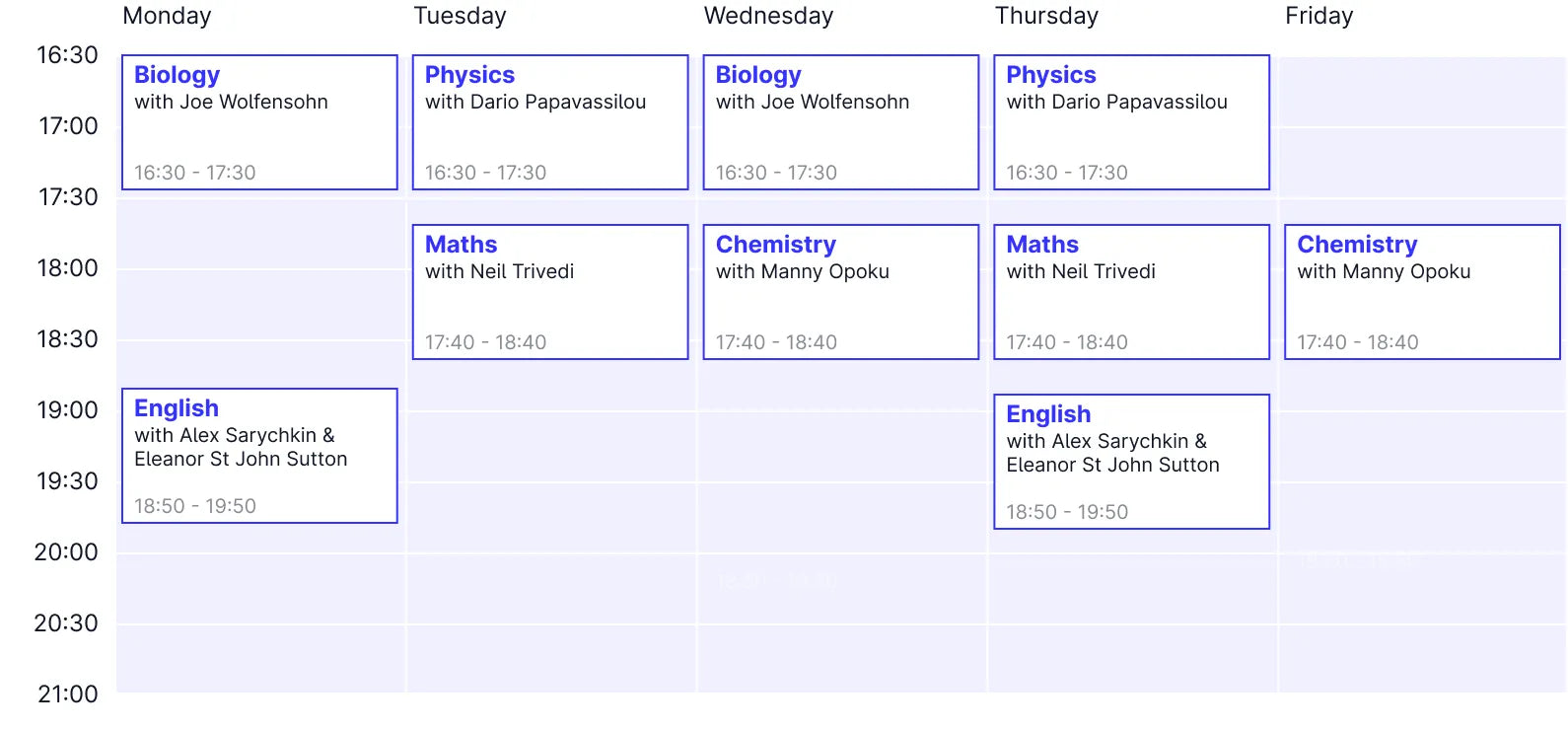The image size is (1568, 730).
Task: Select Tuesday's Maths class with Neil Trivedi
Action: pyautogui.click(x=548, y=291)
